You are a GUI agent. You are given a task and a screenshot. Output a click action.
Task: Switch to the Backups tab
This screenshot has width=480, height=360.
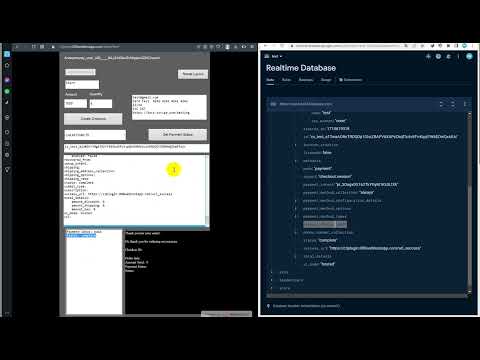click(306, 80)
